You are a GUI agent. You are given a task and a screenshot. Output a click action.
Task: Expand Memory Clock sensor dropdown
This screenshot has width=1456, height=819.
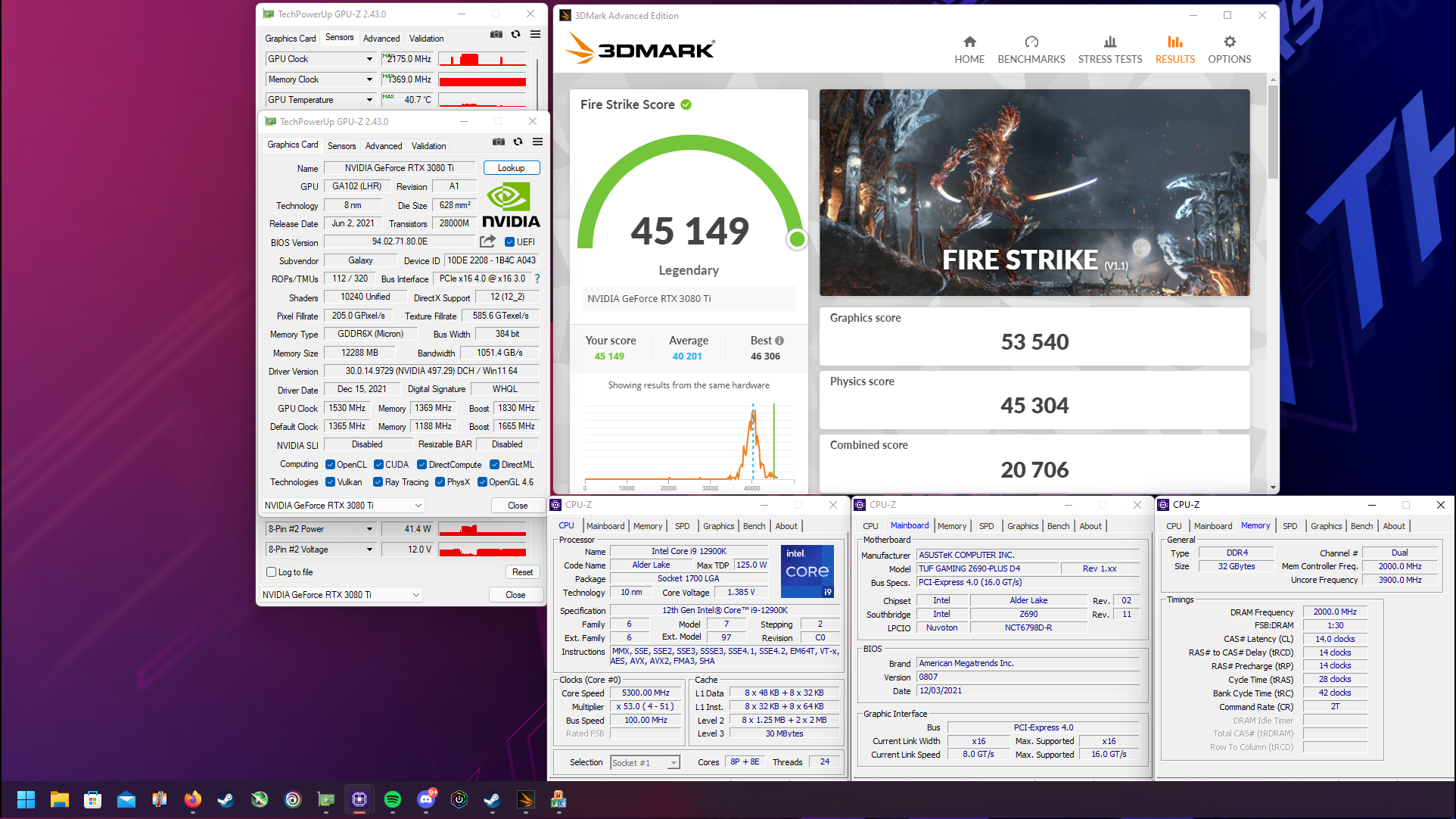point(369,79)
